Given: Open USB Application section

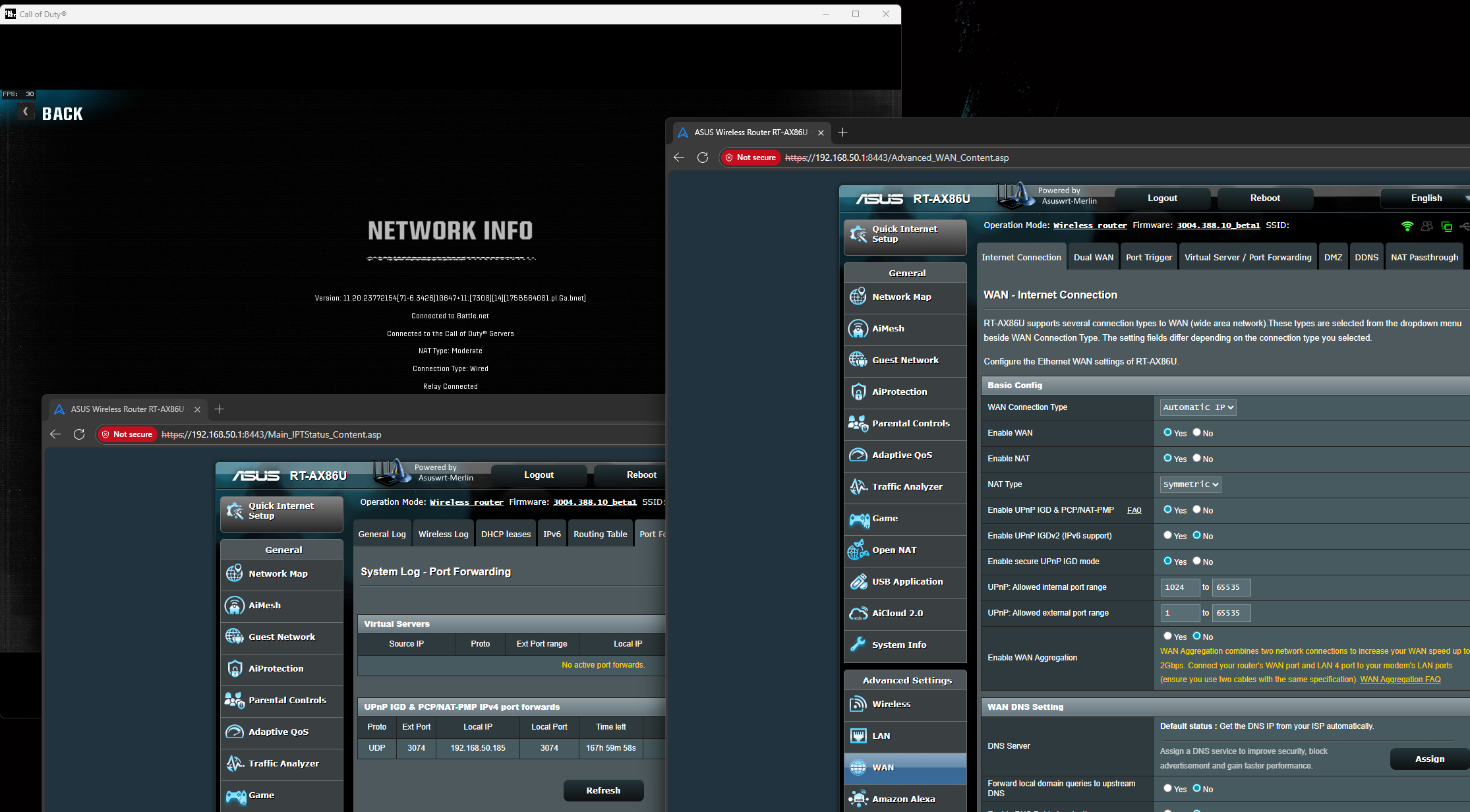Looking at the screenshot, I should pos(905,581).
